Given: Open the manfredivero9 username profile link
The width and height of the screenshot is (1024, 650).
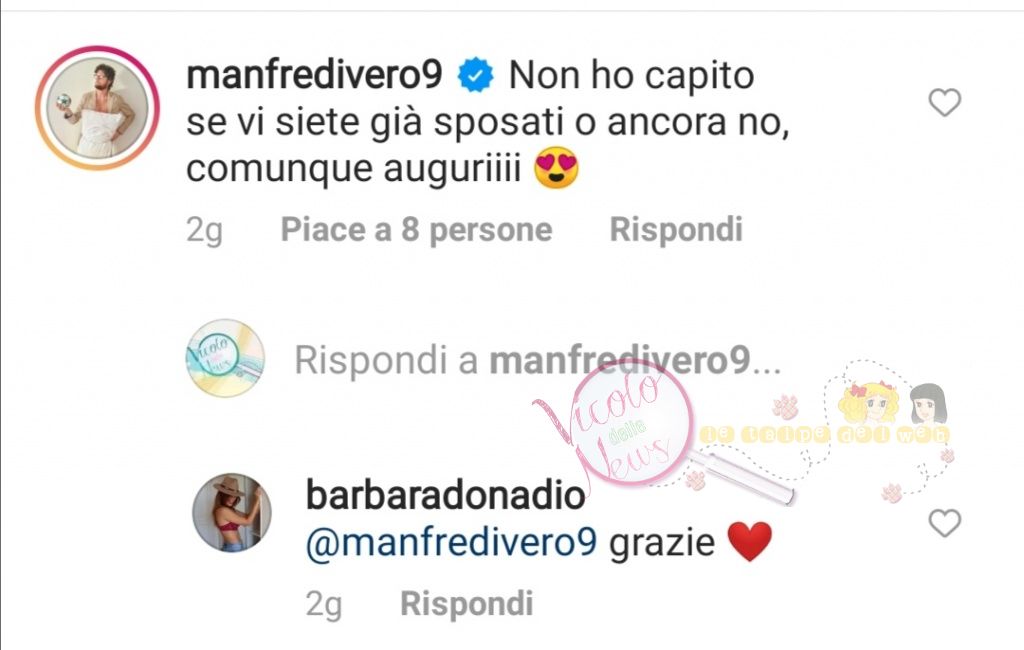Looking at the screenshot, I should [x=314, y=74].
